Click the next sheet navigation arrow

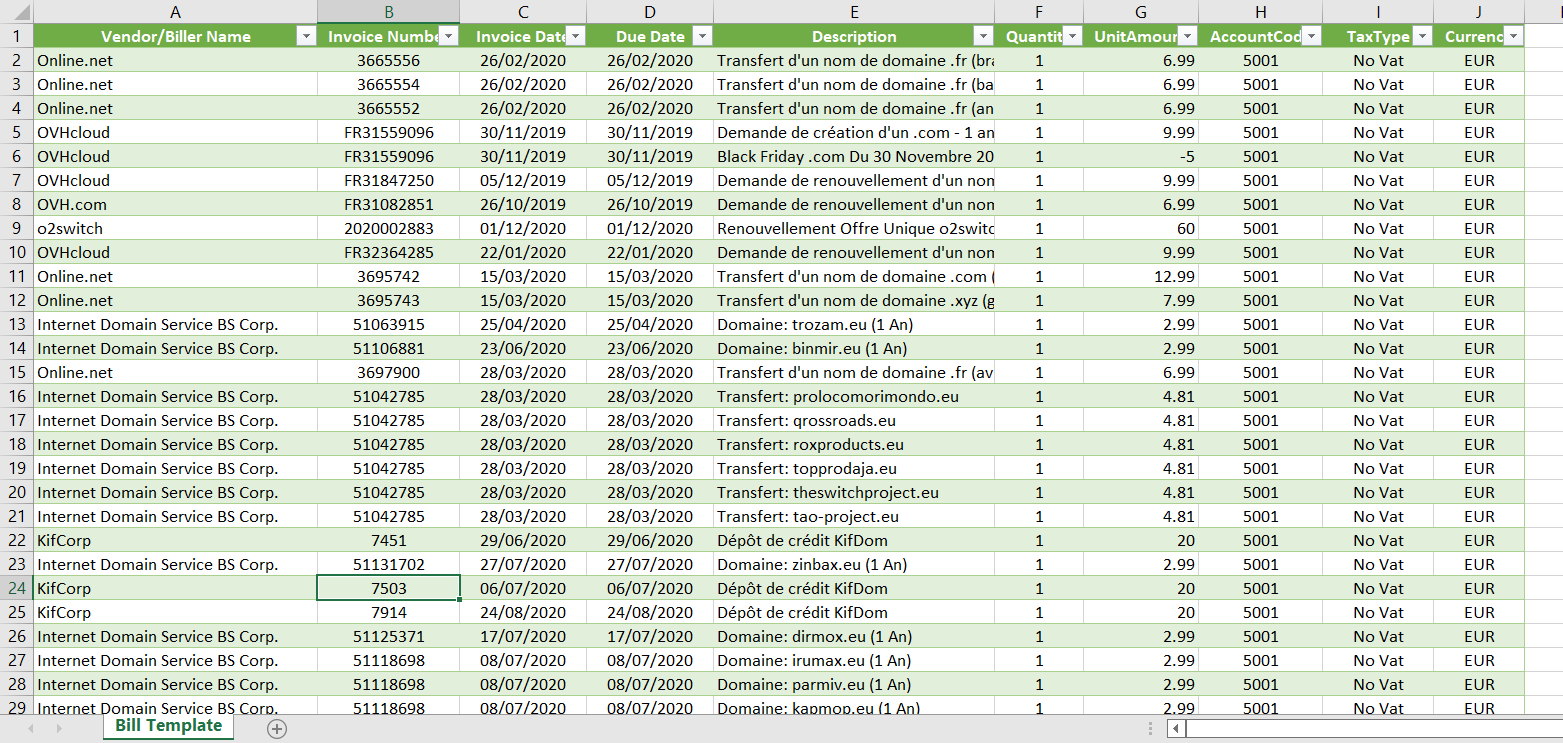(x=59, y=729)
